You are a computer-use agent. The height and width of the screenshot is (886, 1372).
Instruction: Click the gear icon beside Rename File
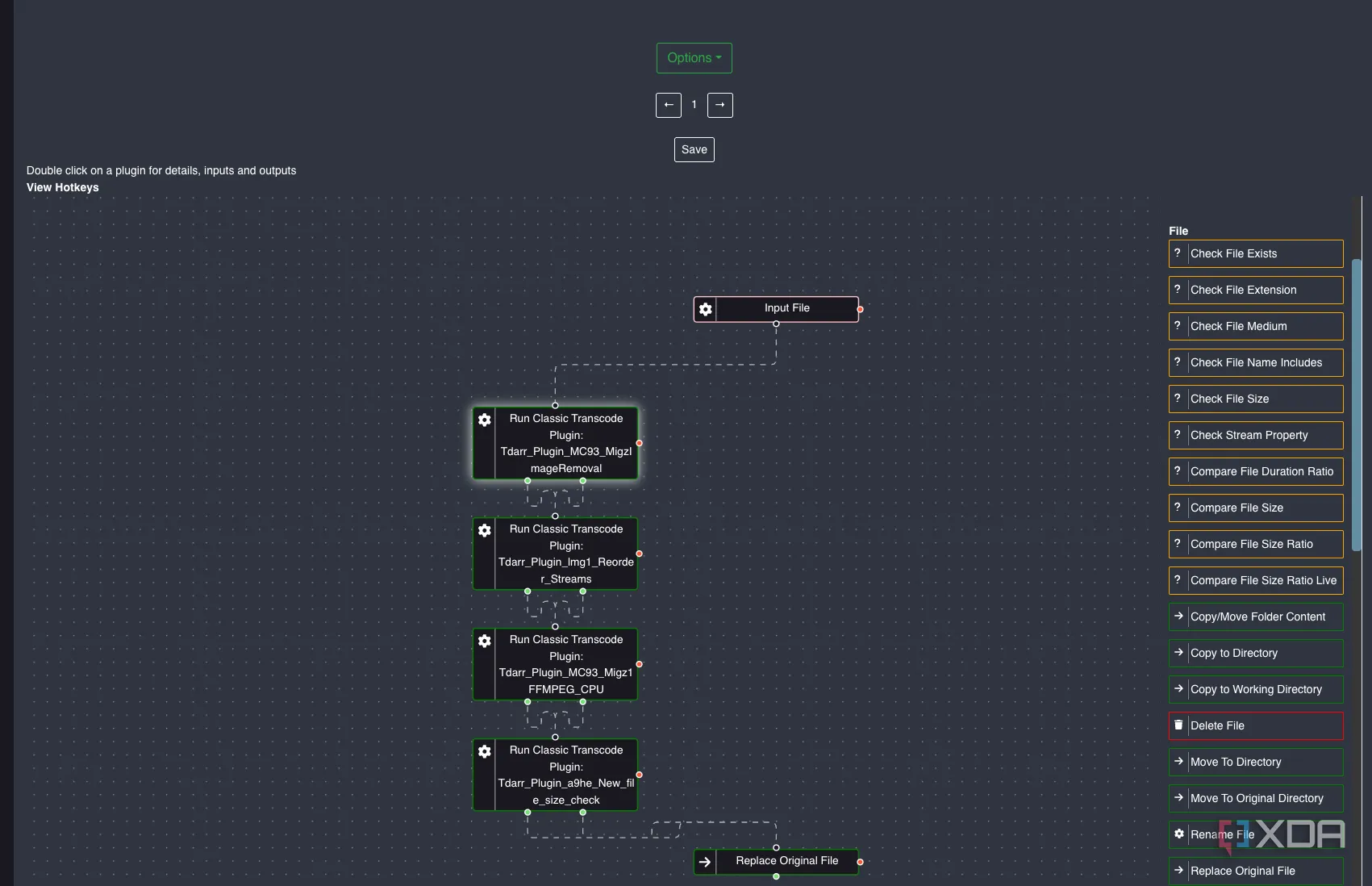click(x=1178, y=834)
